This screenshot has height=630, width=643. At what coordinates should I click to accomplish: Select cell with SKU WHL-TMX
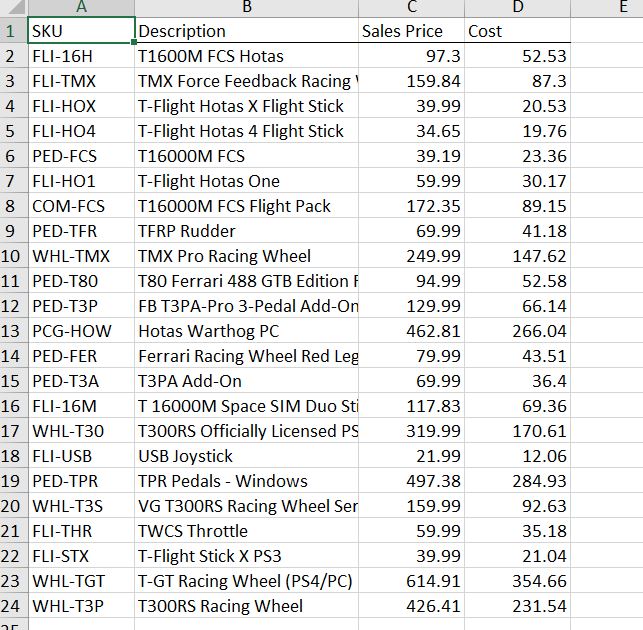coord(81,256)
